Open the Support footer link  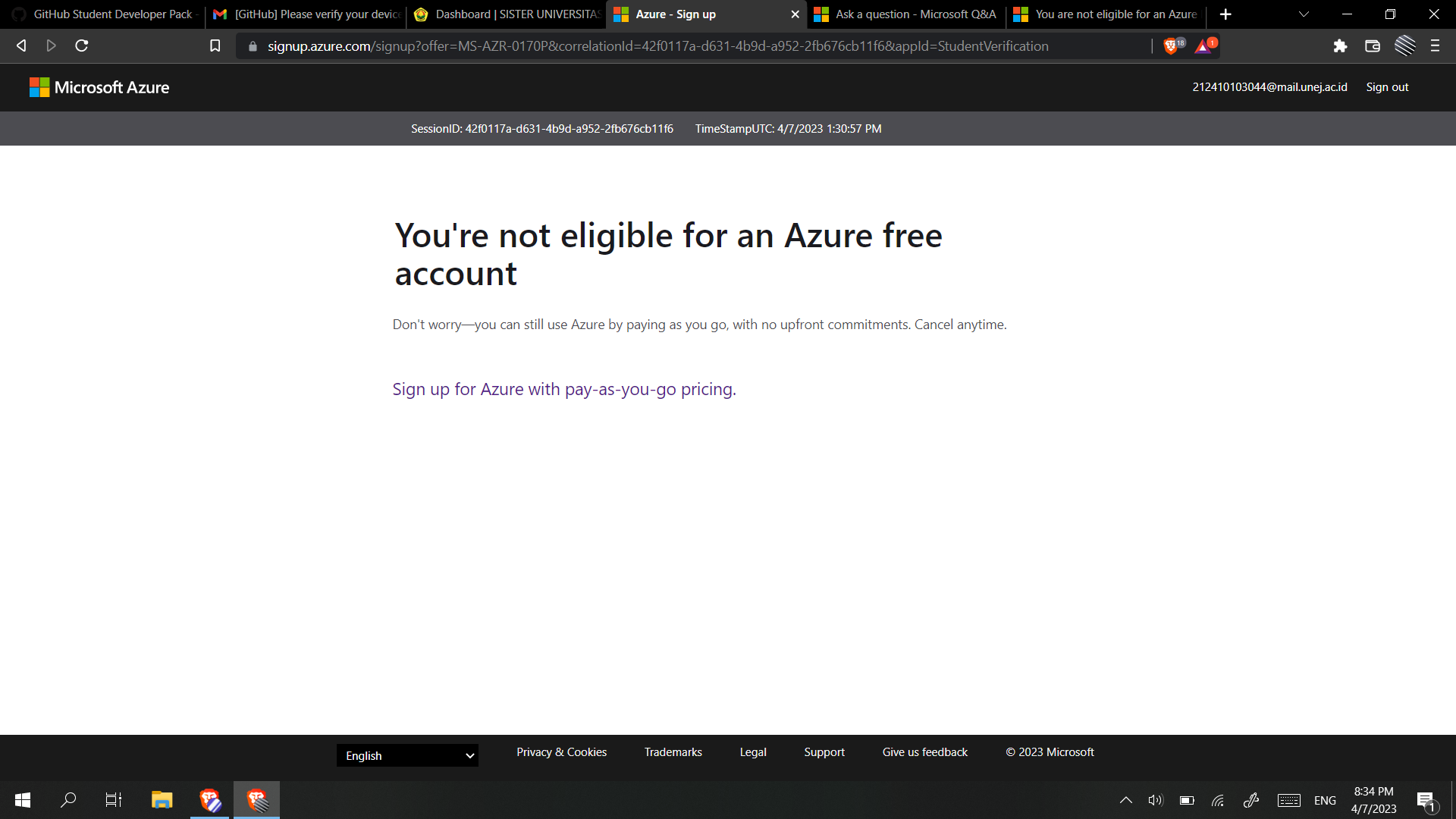(x=824, y=752)
